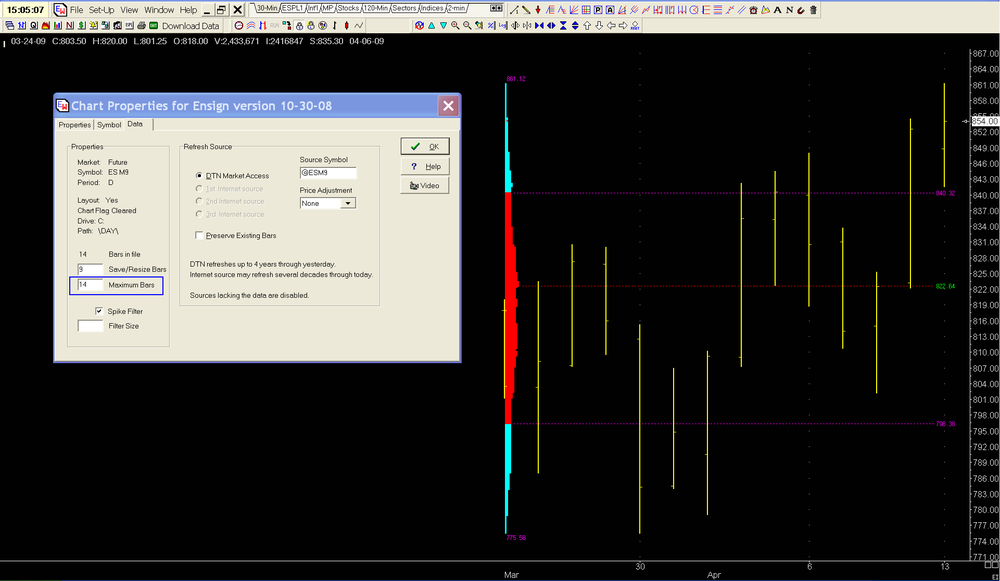The image size is (1000, 581).
Task: Click the red candlestick chart style icon
Action: point(346,26)
